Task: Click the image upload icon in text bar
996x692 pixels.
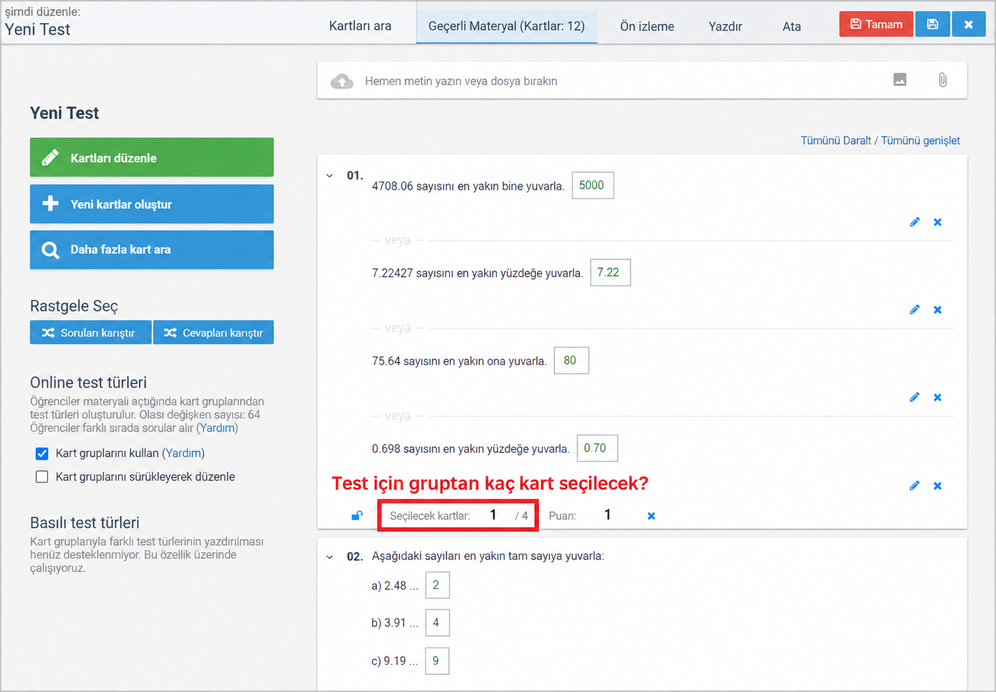Action: click(x=899, y=79)
